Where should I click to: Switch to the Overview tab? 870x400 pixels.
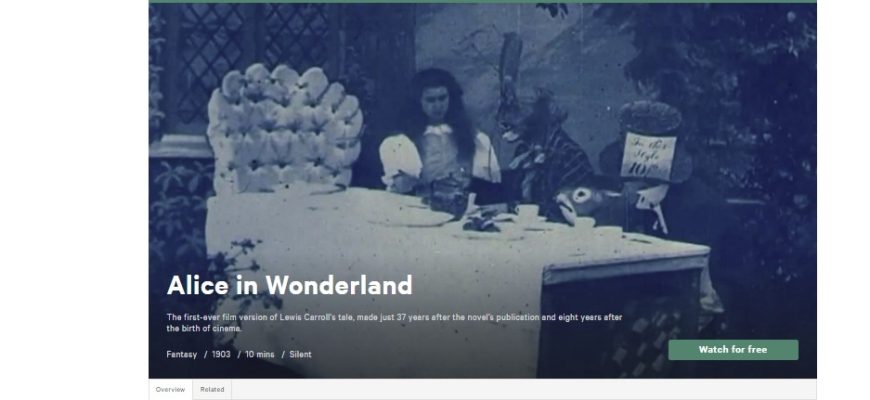pos(170,389)
